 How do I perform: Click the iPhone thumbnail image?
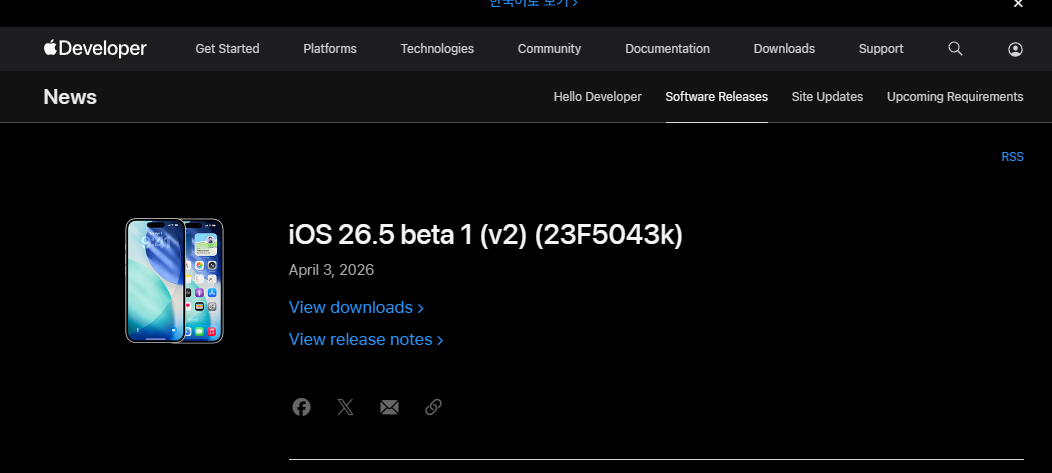(x=174, y=280)
